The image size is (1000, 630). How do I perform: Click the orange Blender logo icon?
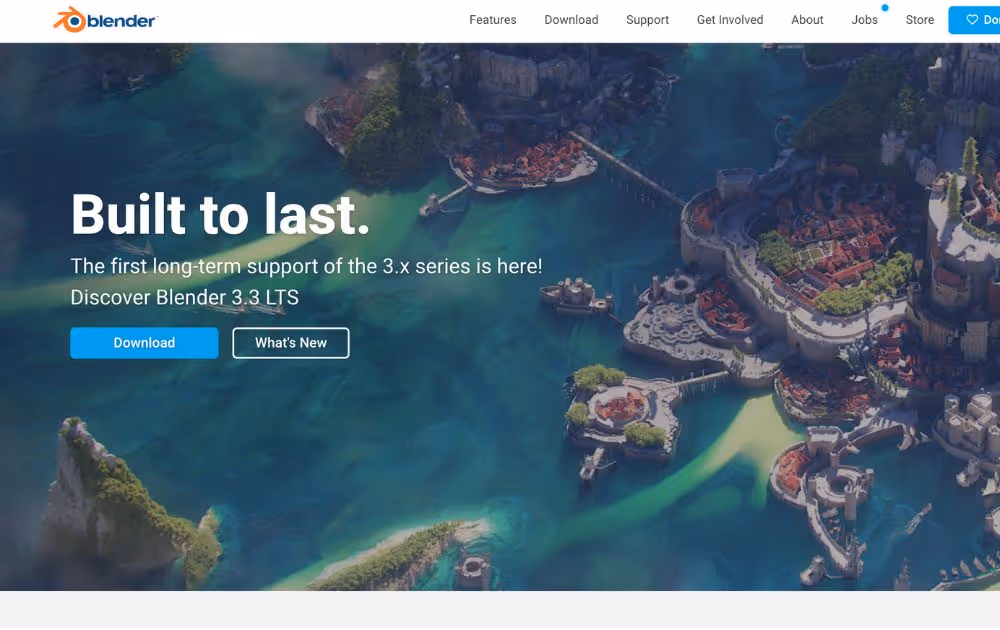point(70,20)
